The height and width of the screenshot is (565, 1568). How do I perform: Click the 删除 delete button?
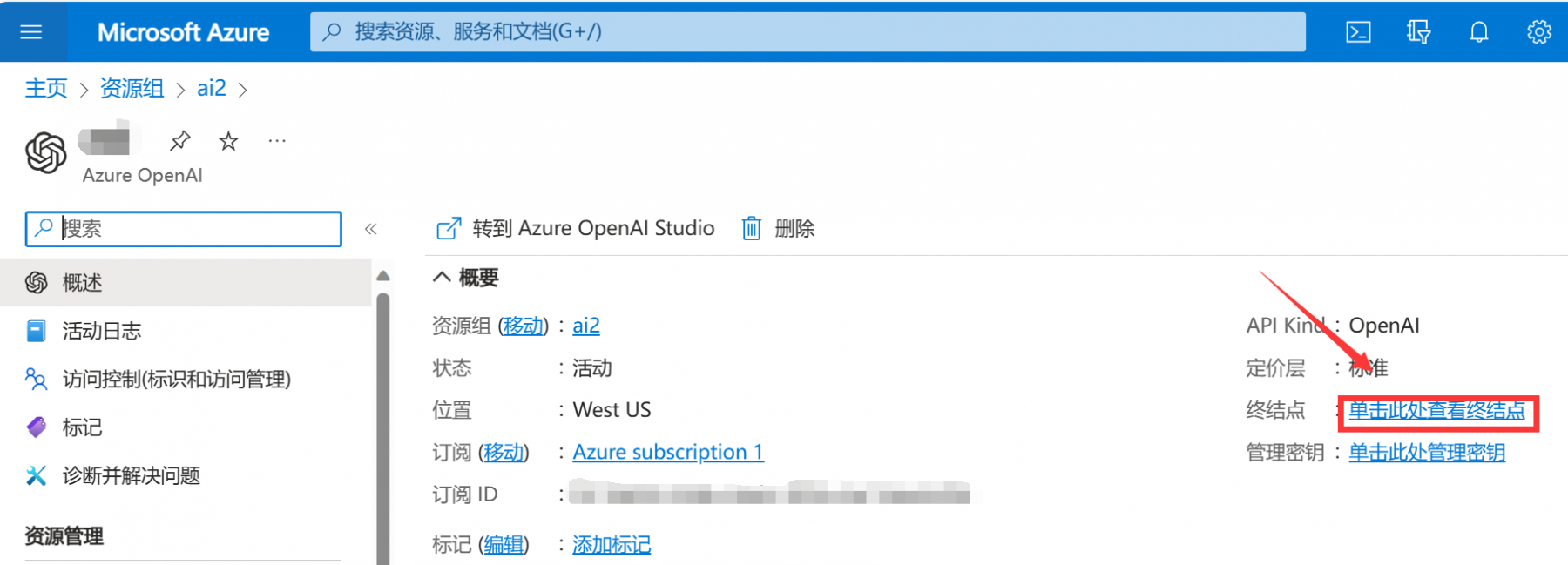778,228
